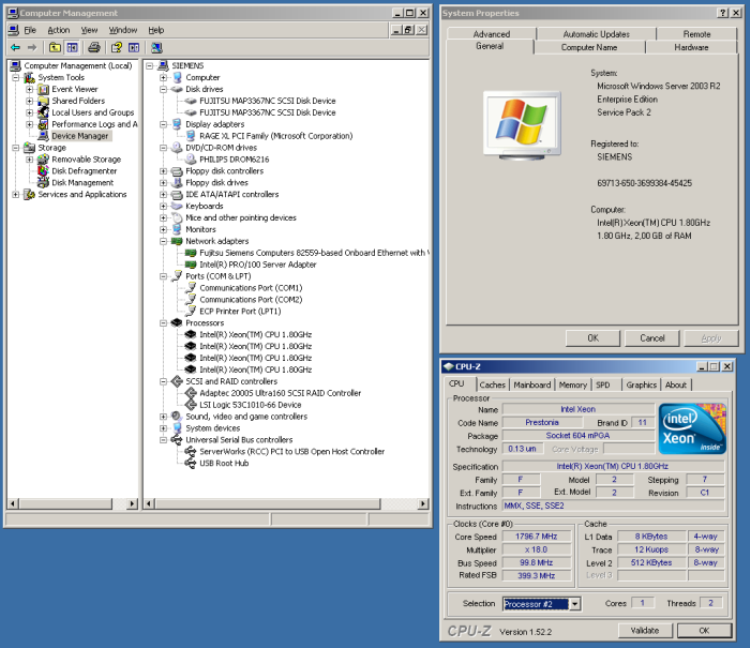
Task: Open the Action menu
Action: coord(58,30)
